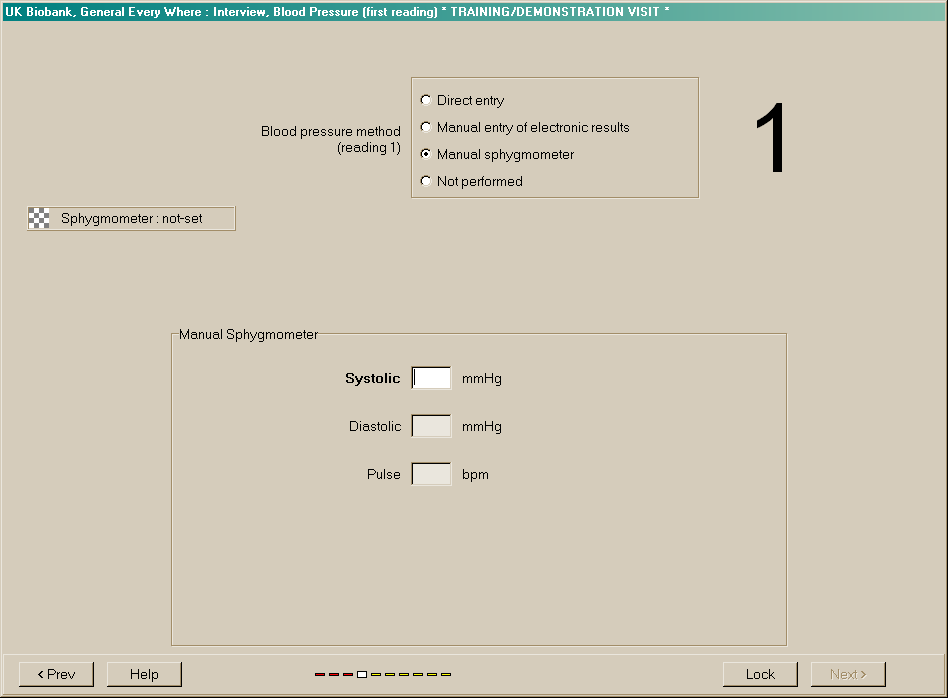
Task: Click the first red progress dash
Action: (x=320, y=674)
